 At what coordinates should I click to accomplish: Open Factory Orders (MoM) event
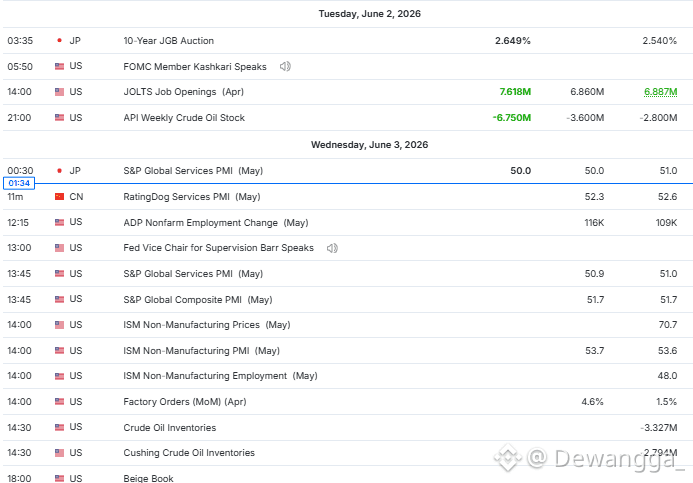point(185,402)
